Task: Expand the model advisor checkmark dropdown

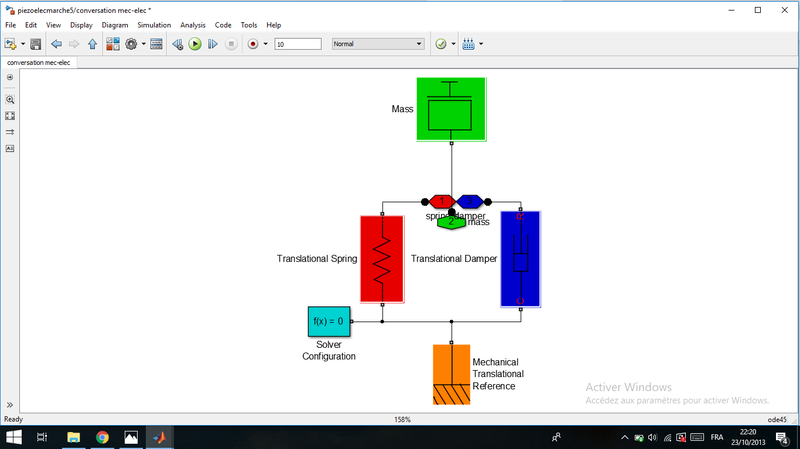Action: click(453, 44)
